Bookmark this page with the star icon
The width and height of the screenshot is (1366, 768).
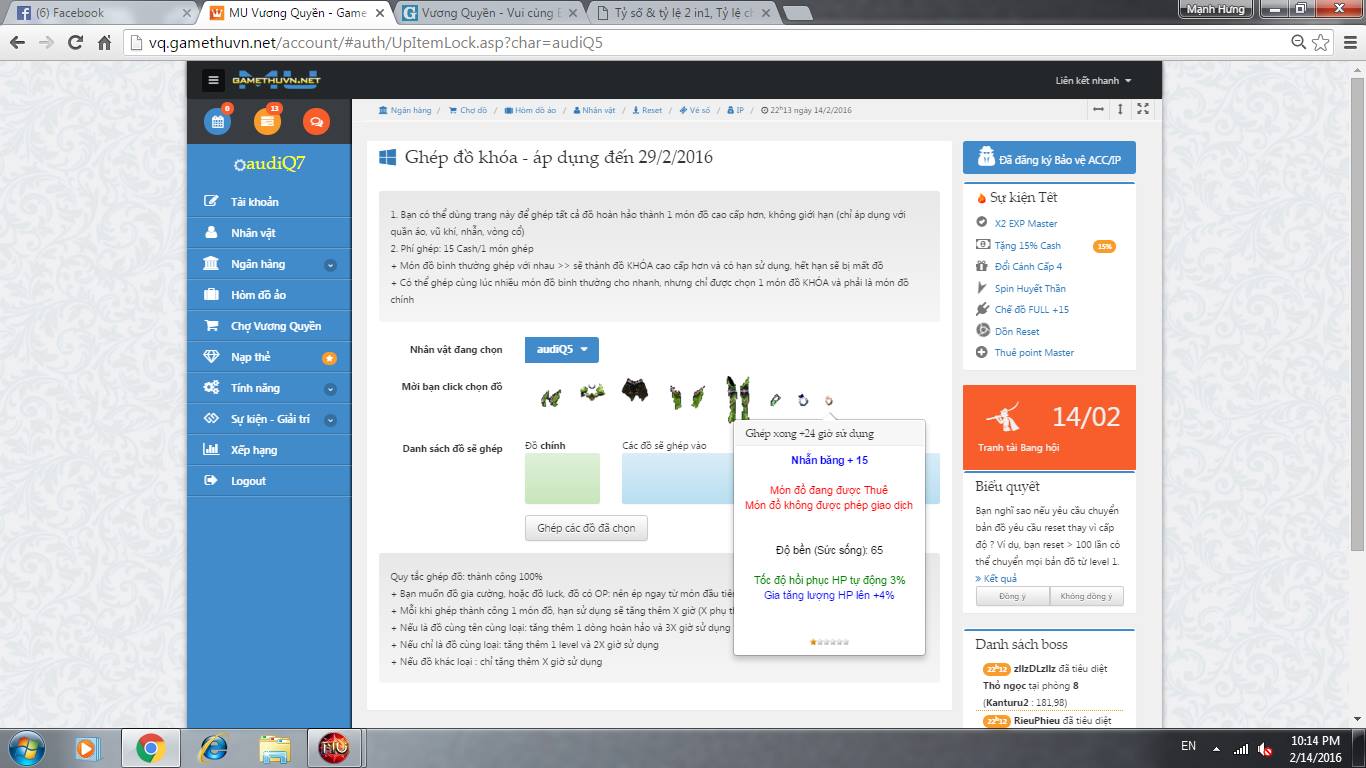pos(1320,43)
